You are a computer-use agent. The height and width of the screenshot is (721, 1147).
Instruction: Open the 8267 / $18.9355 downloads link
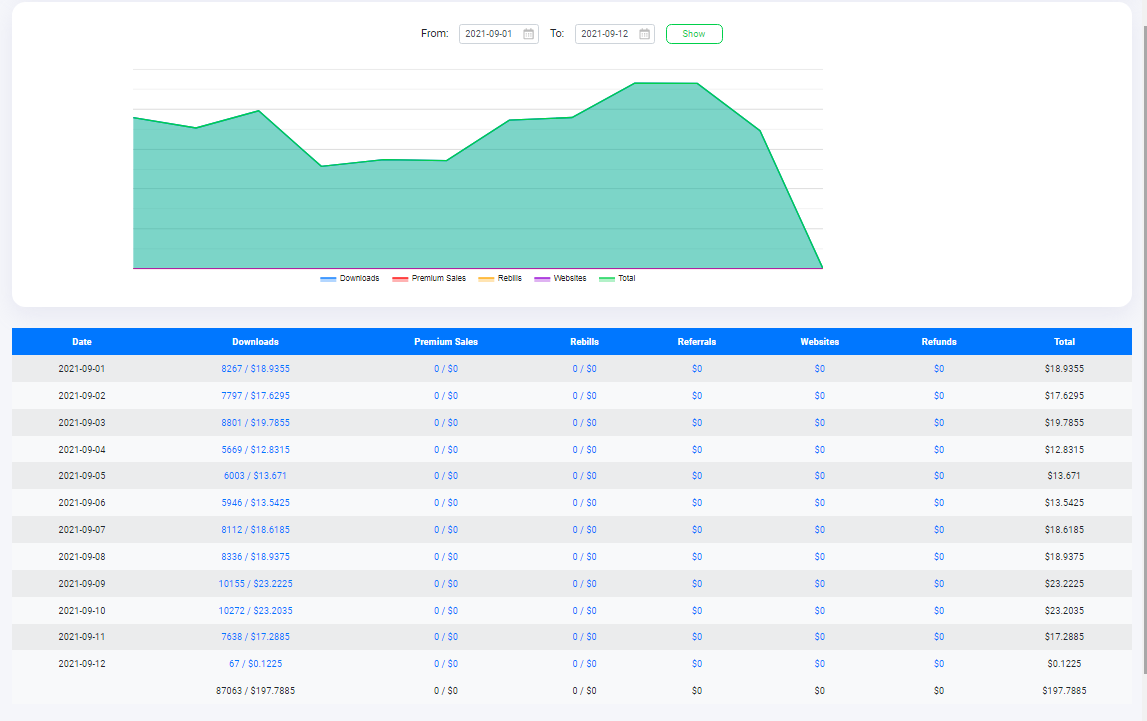tap(255, 369)
